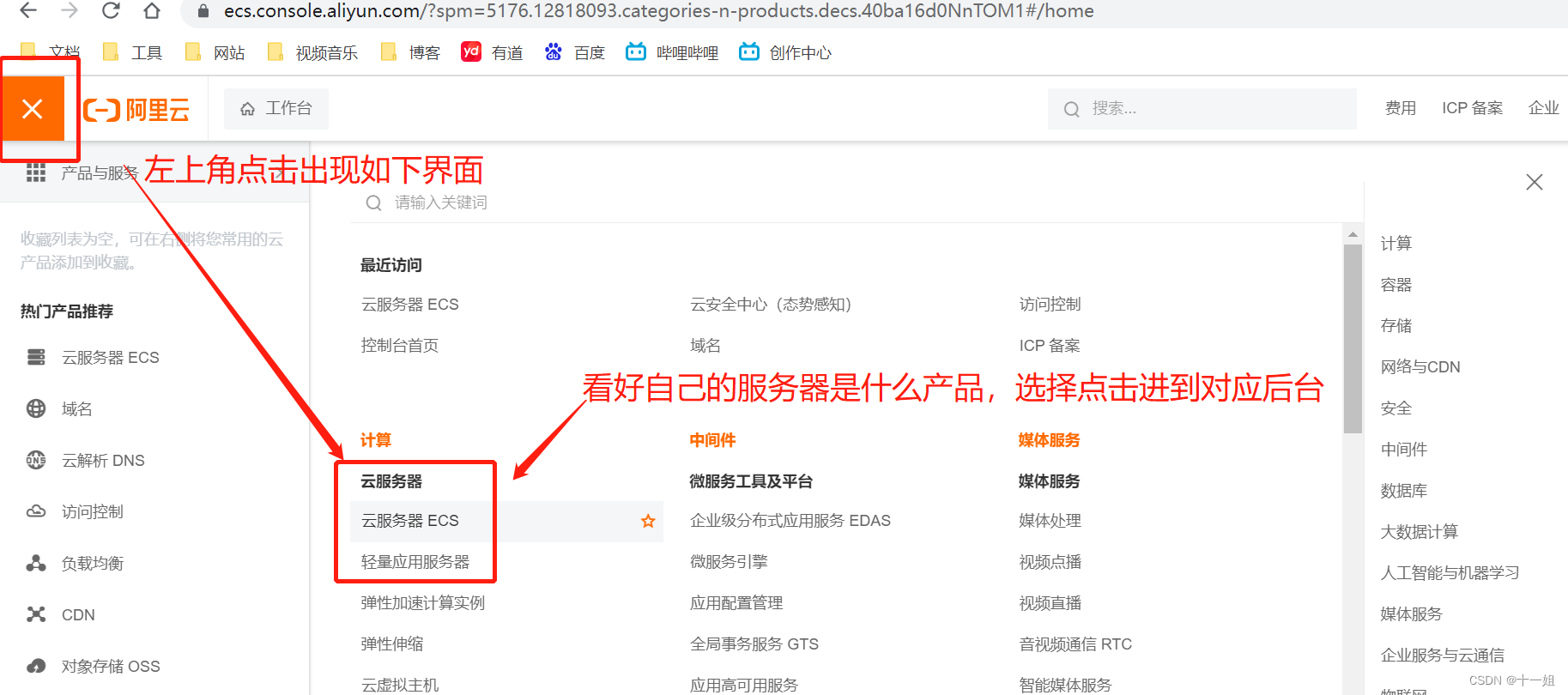This screenshot has height=695, width=1568.
Task: Open 弹性加速计算实例 link
Action: pyautogui.click(x=423, y=603)
